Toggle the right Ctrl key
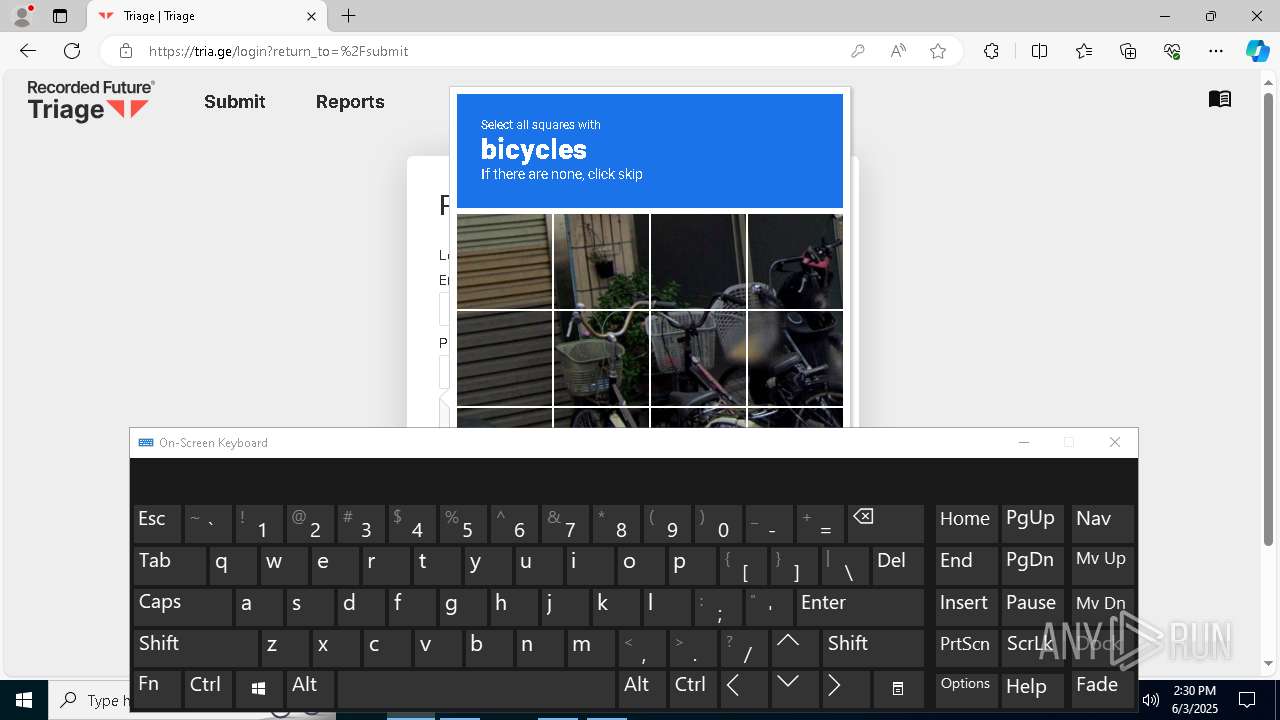Viewport: 1280px width, 720px height. 692,688
